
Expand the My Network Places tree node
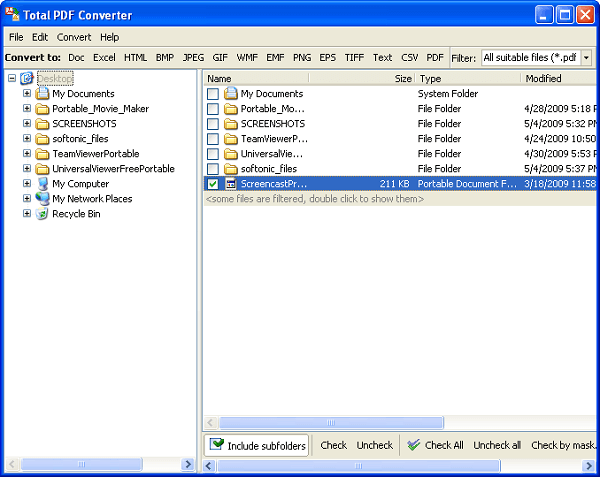tap(27, 198)
